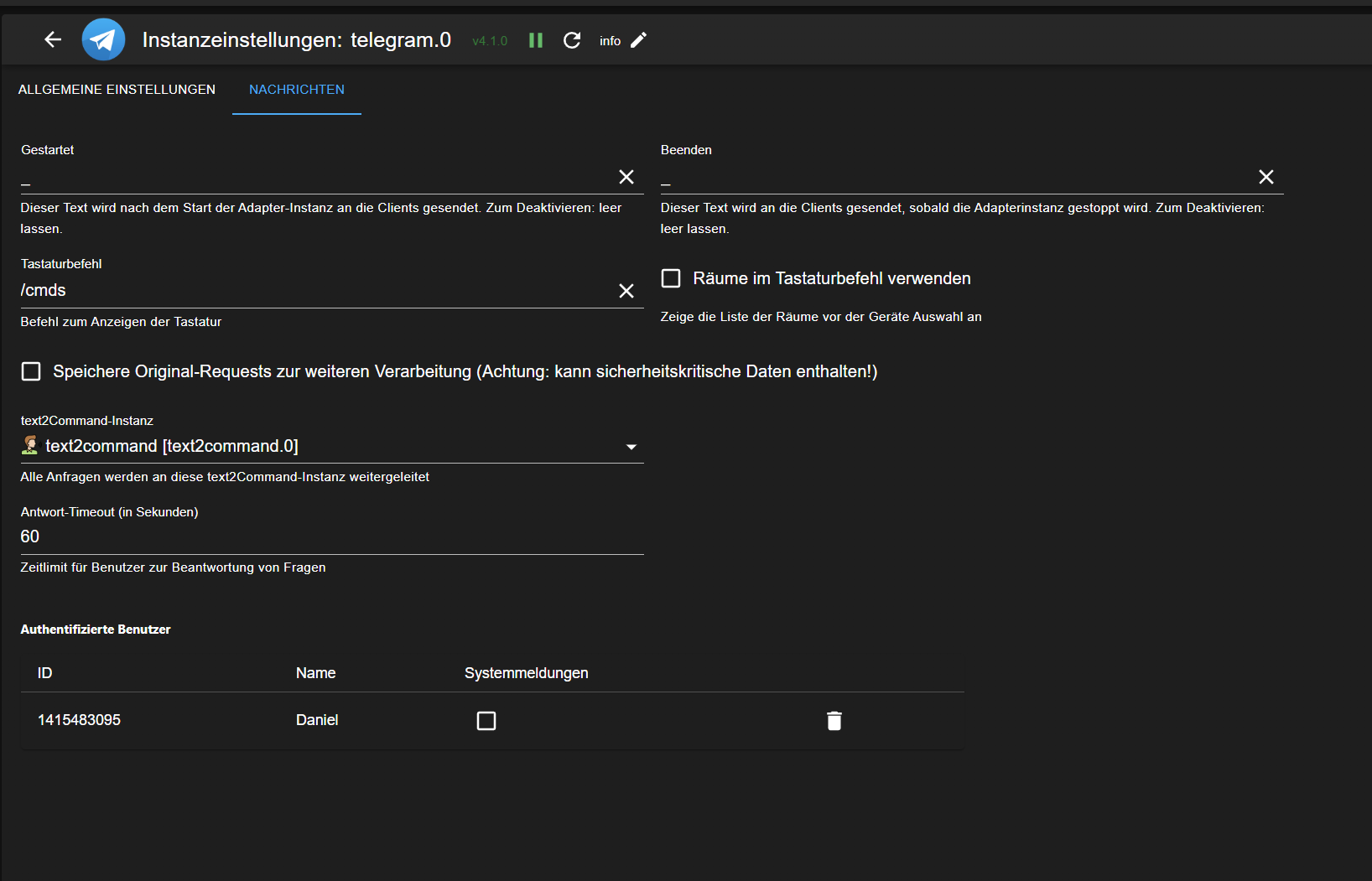Click the text2command instance icon
The image size is (1372, 881).
pos(30,445)
